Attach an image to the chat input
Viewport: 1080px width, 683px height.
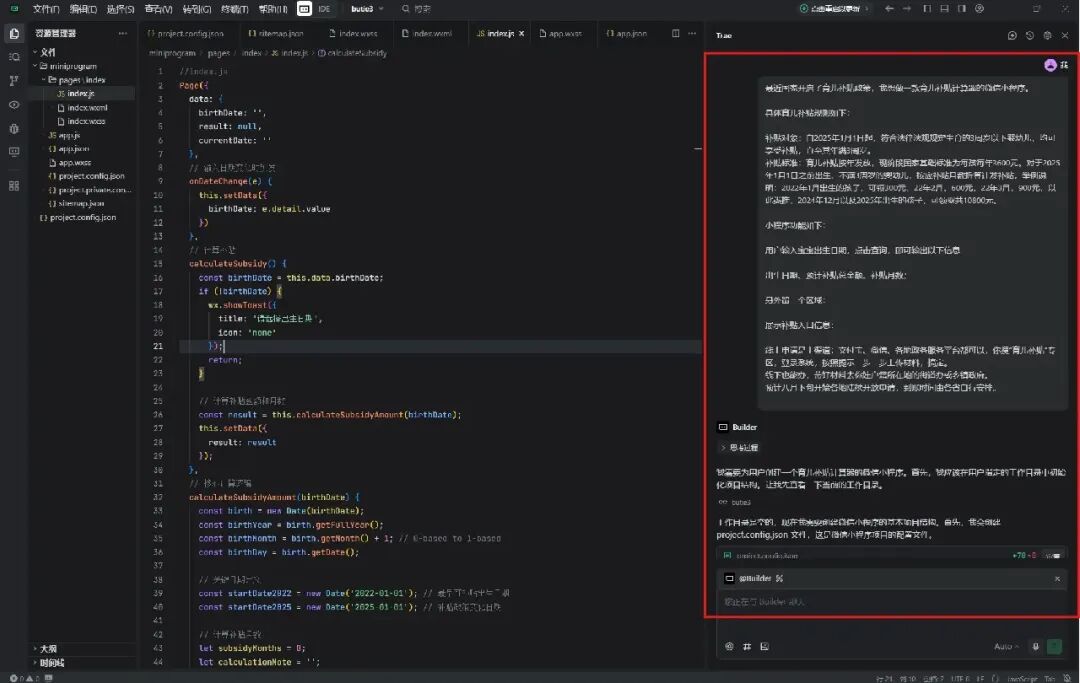click(x=765, y=647)
